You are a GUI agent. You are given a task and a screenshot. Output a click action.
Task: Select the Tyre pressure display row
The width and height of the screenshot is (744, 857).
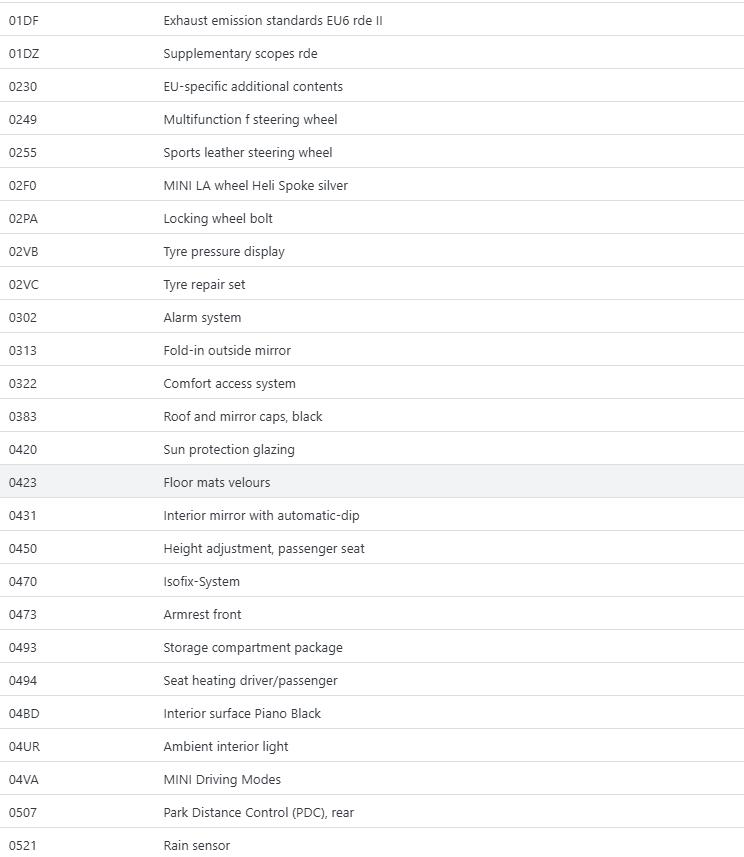point(223,251)
